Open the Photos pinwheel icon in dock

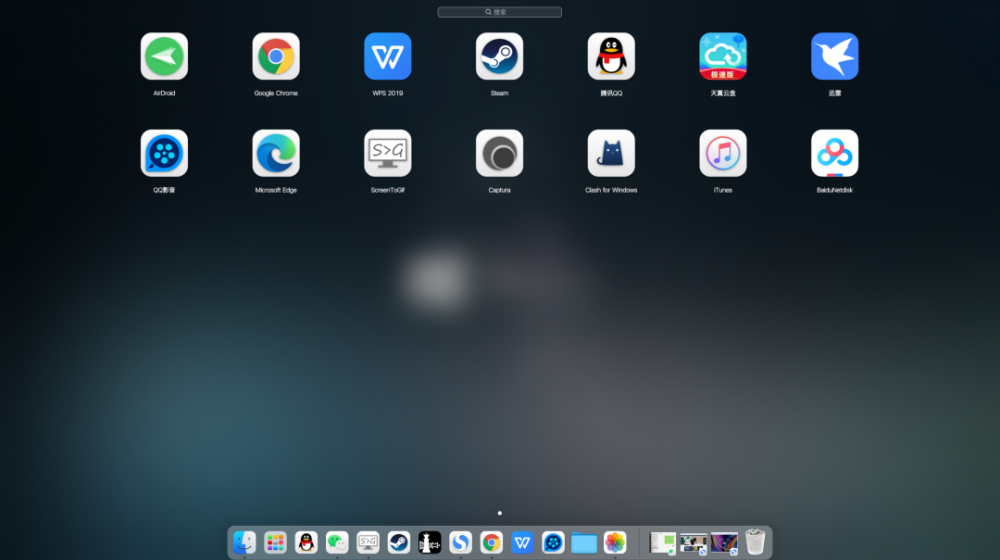(615, 542)
